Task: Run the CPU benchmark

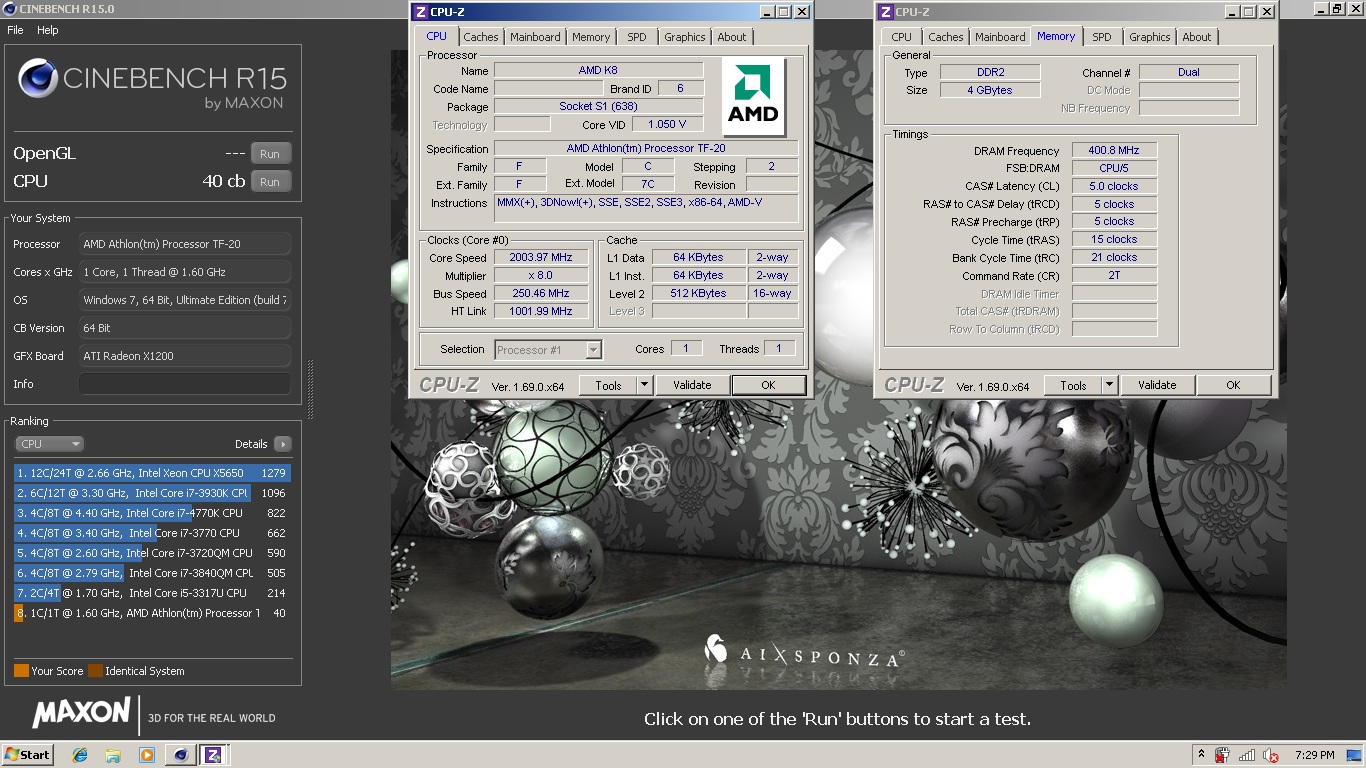Action: pos(270,182)
